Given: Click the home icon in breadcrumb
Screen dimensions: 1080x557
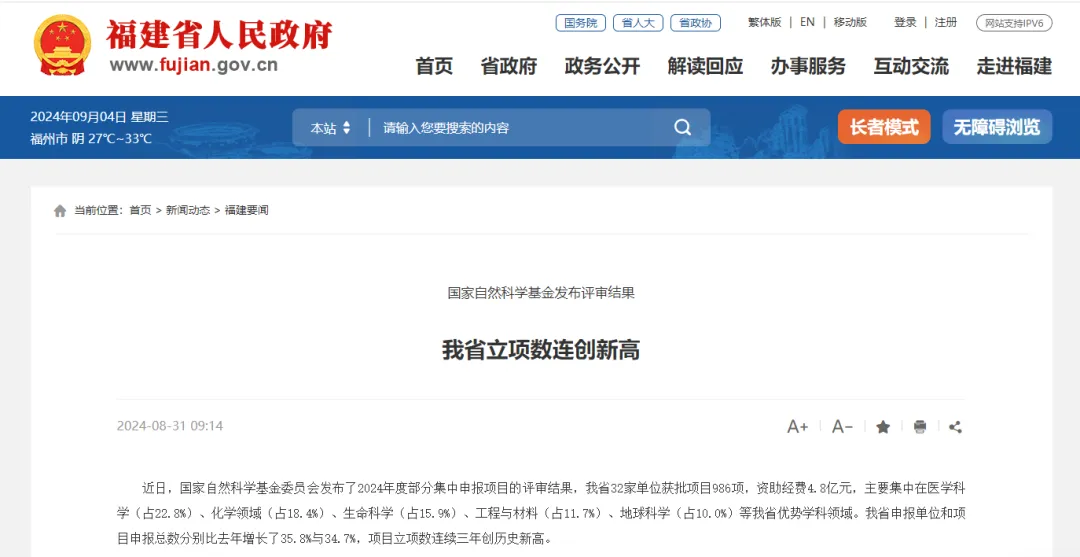Looking at the screenshot, I should click(61, 211).
